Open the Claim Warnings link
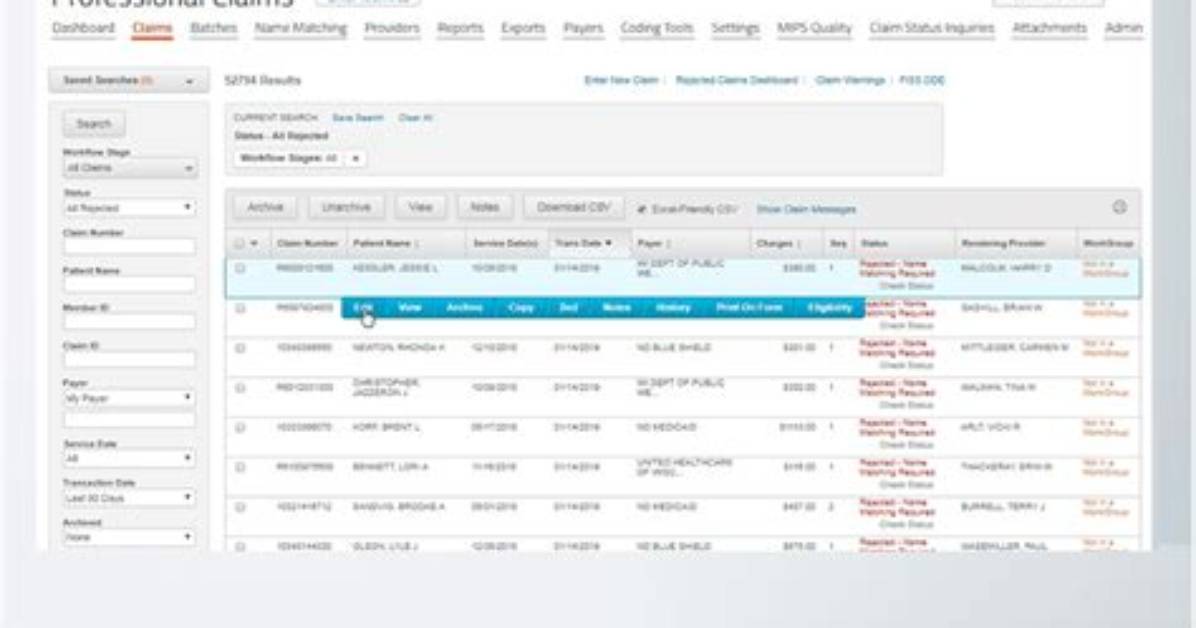 [850, 80]
